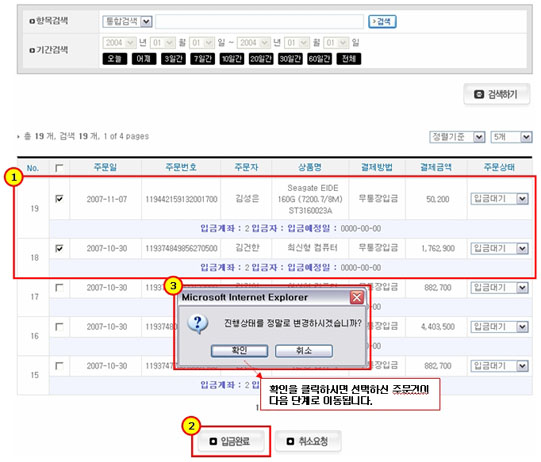Select the 오늘 today period filter
Viewport: 541px width, 462px height.
point(115,59)
